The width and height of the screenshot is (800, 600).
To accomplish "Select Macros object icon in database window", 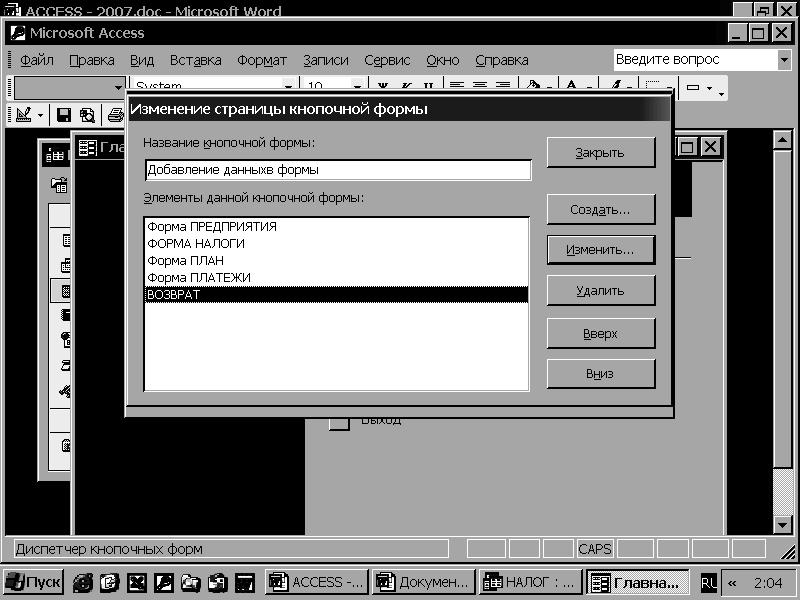I will (x=66, y=365).
